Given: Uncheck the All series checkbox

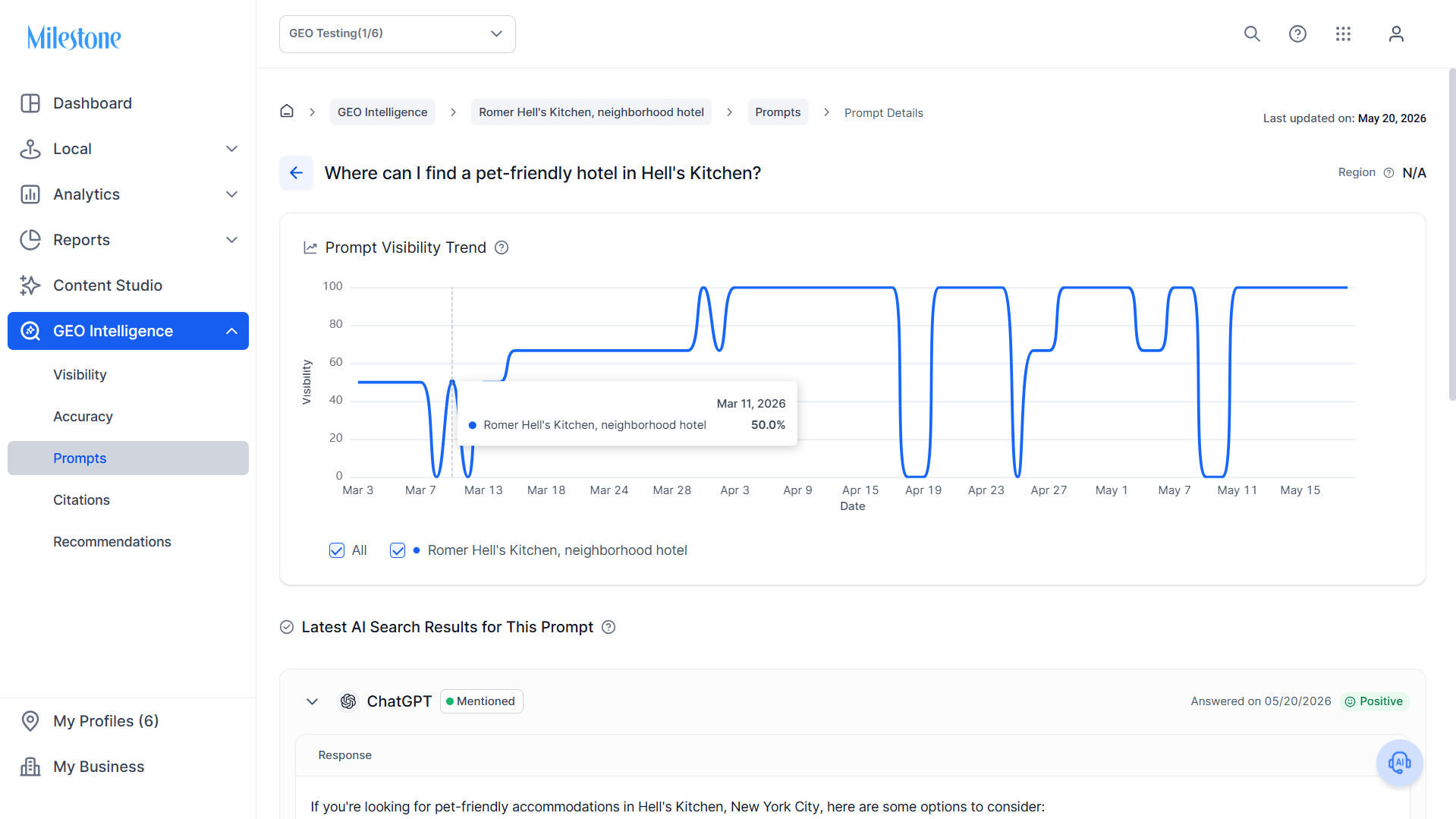Looking at the screenshot, I should [337, 550].
